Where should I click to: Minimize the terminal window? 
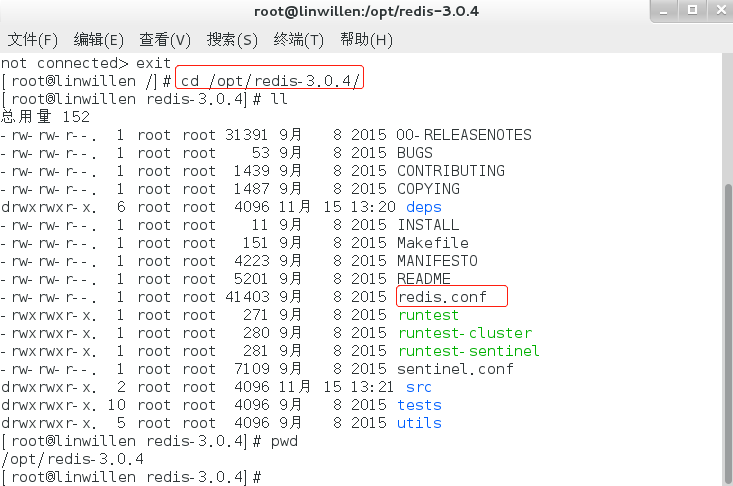click(664, 10)
